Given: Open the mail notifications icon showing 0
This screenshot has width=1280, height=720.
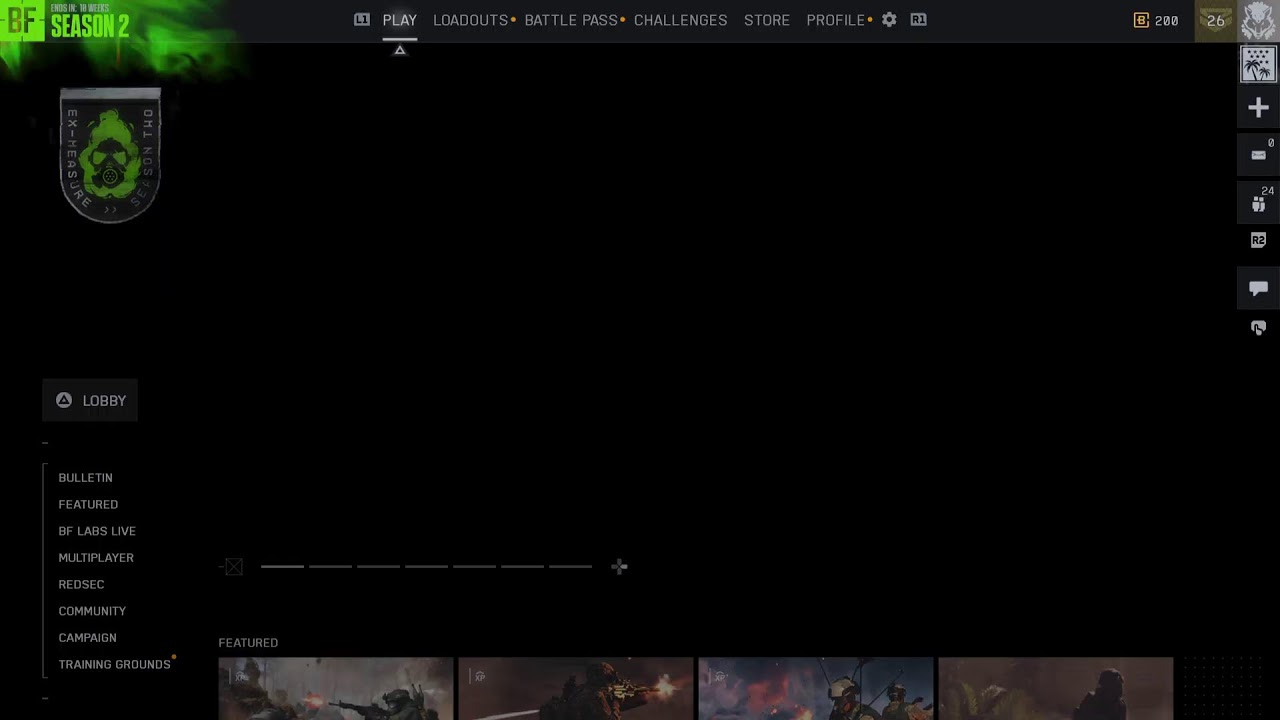Looking at the screenshot, I should tap(1258, 155).
